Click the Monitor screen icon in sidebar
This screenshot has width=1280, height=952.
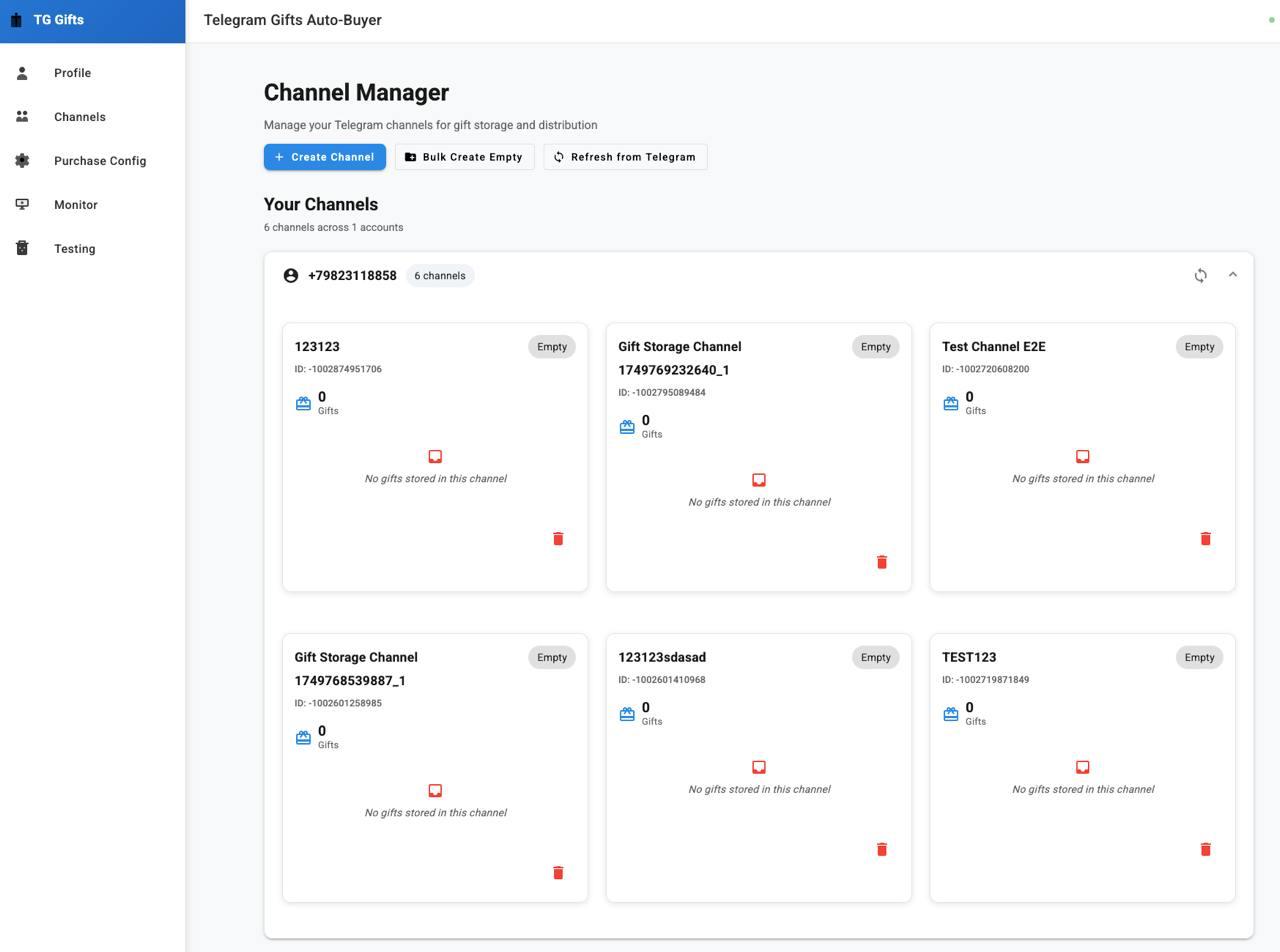(22, 205)
